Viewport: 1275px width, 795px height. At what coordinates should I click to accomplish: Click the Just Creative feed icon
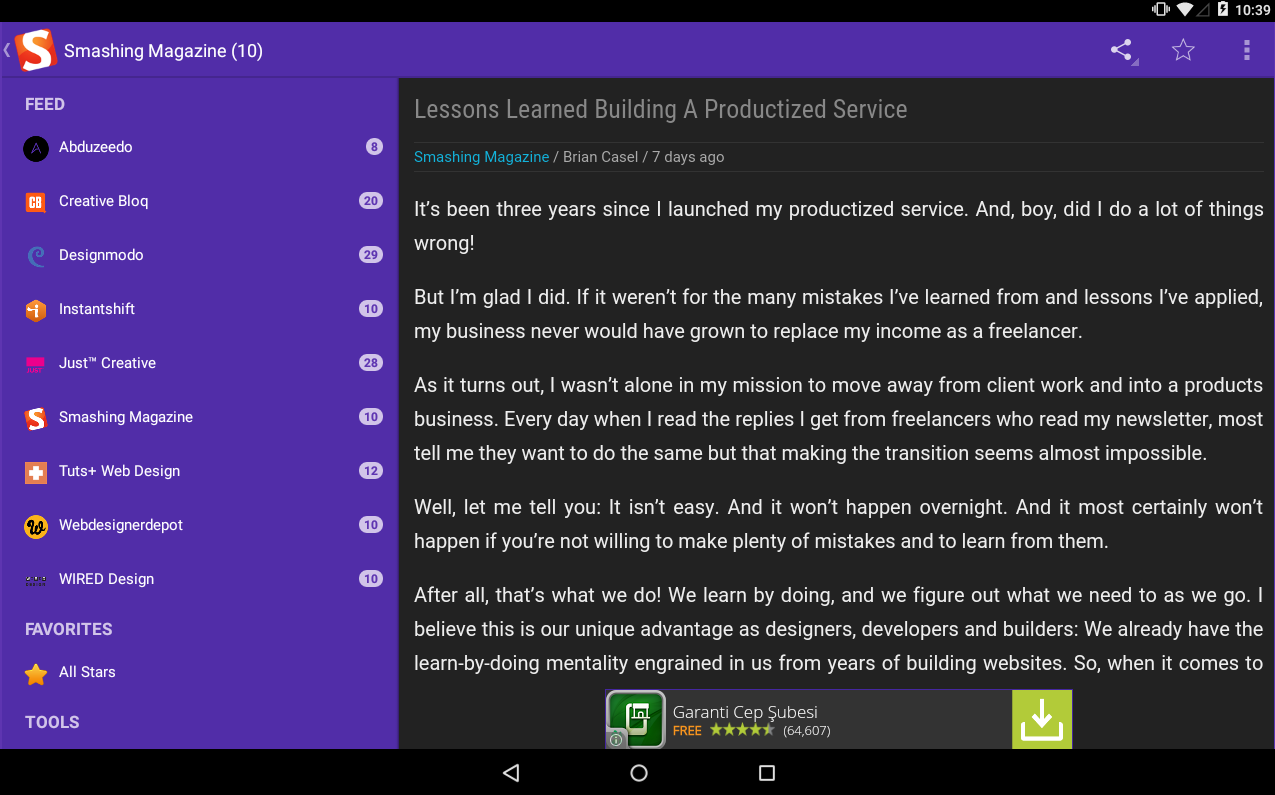(36, 364)
